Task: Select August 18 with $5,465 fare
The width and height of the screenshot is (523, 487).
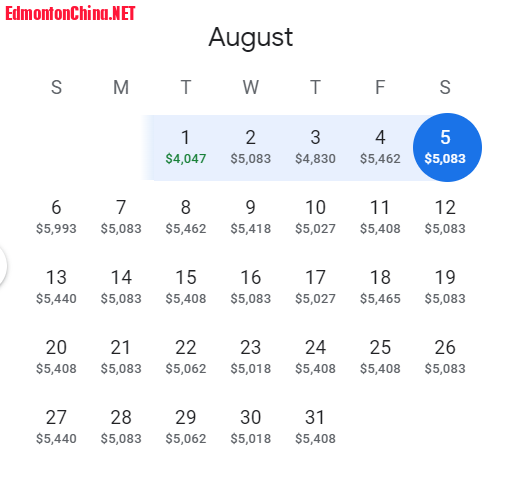Action: point(380,287)
